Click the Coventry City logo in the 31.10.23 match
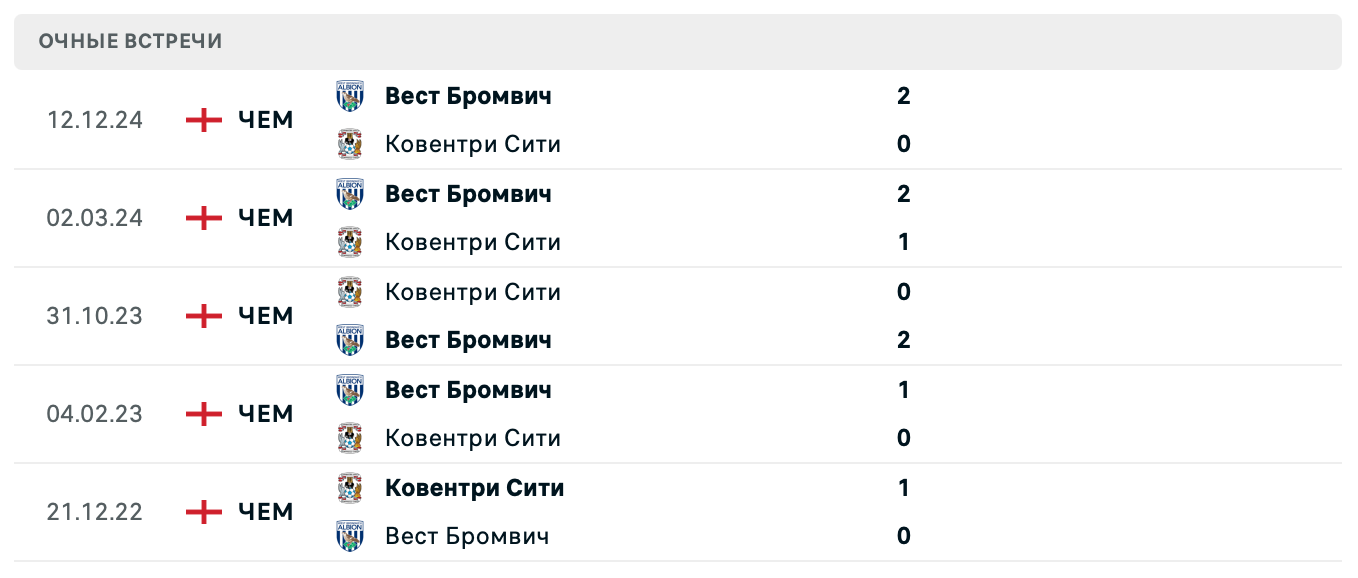 349,291
